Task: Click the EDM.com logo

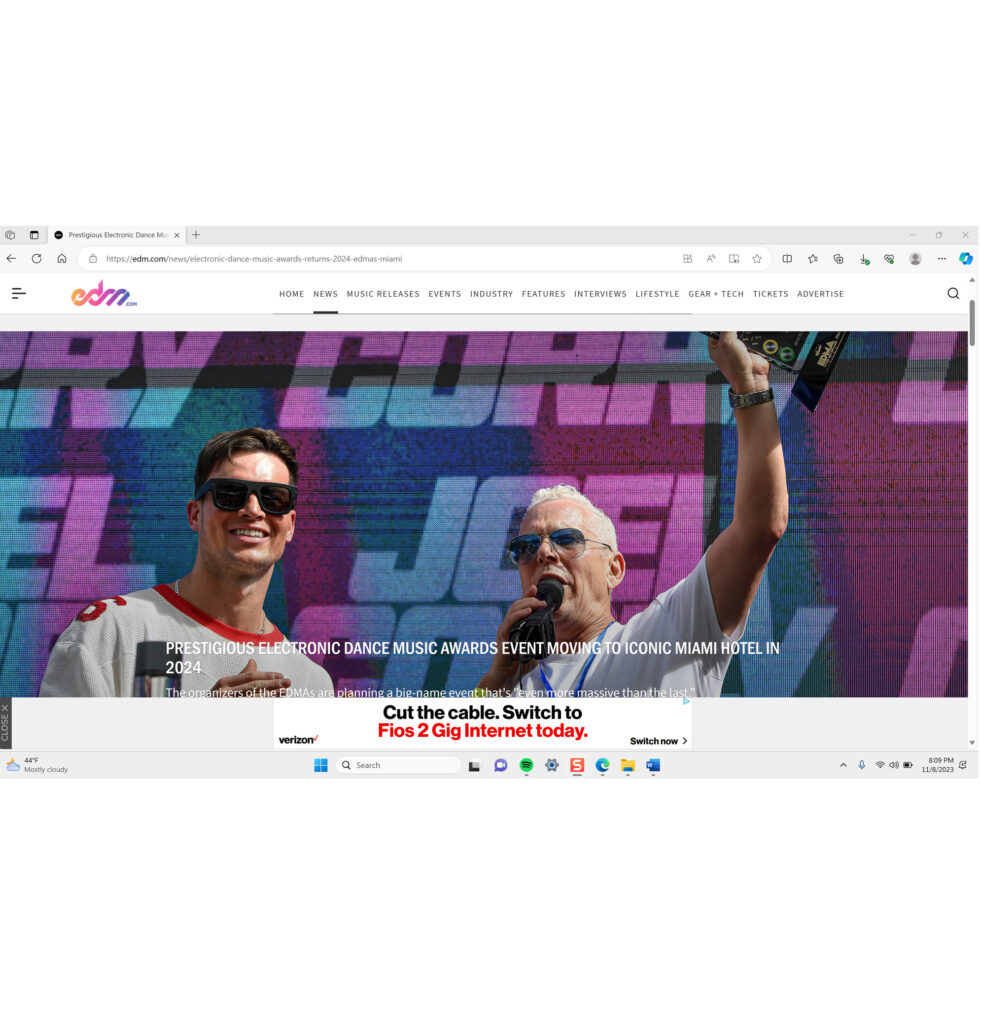Action: coord(104,294)
